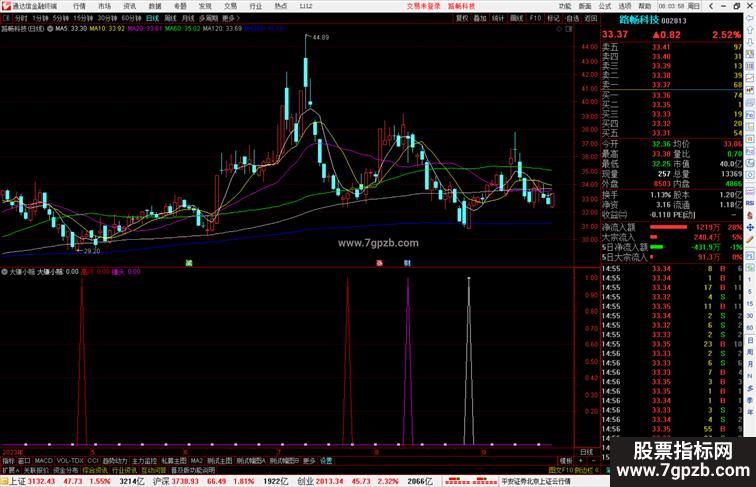Open the 模板 template dropdown
The image size is (756, 487).
point(566,461)
